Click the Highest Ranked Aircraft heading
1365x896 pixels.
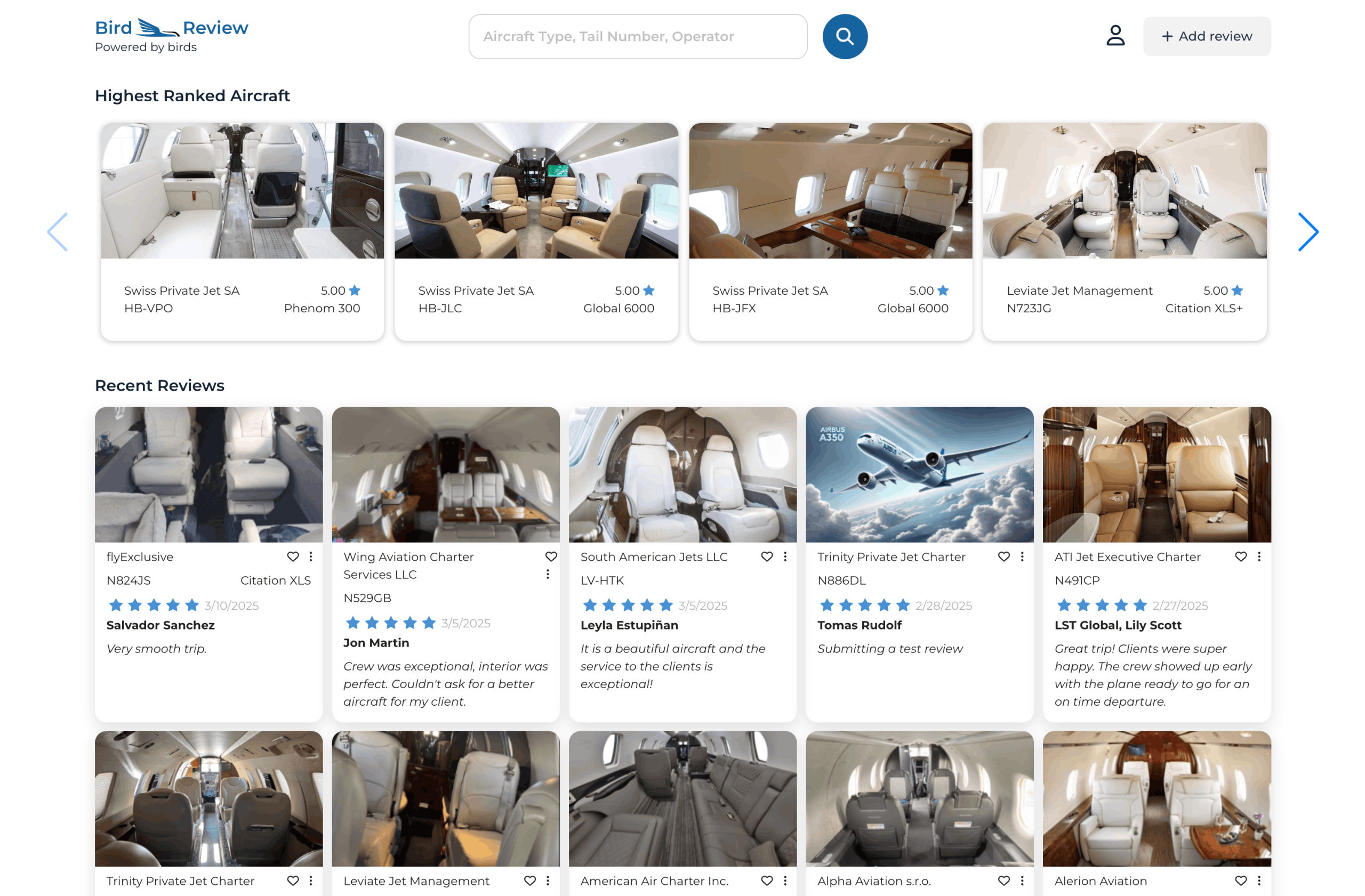tap(192, 96)
